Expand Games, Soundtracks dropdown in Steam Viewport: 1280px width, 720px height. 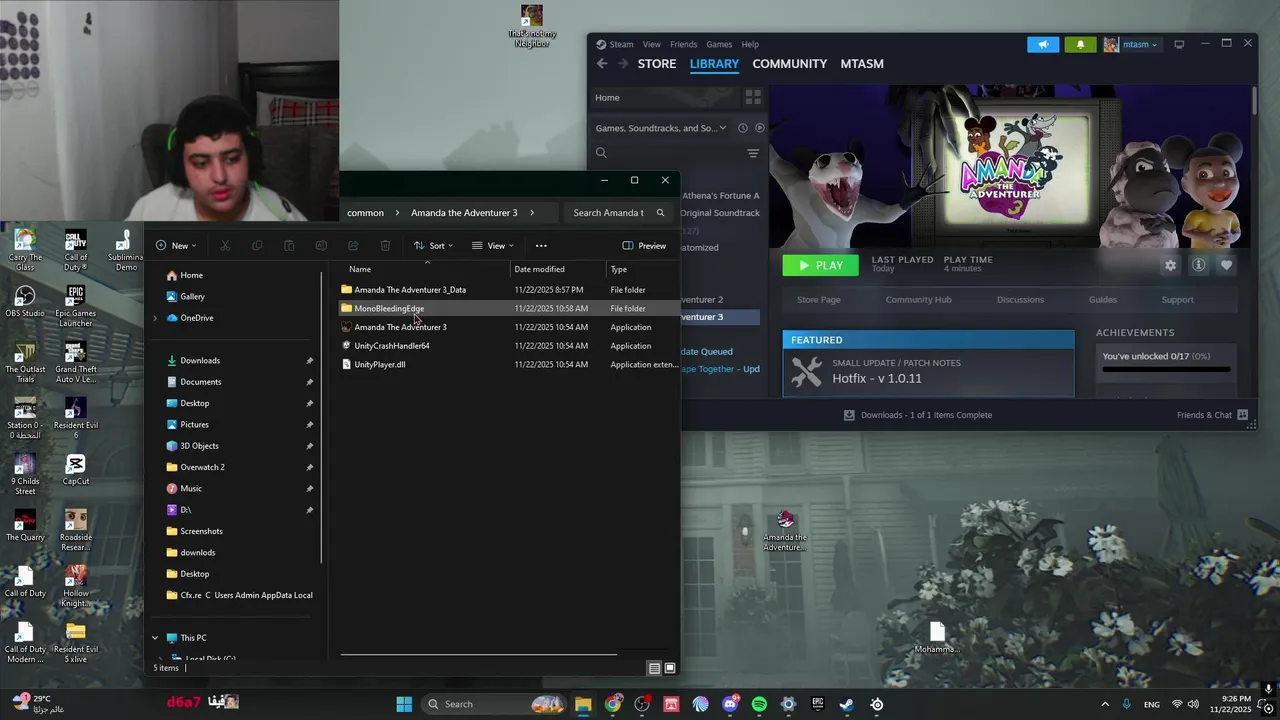pyautogui.click(x=660, y=128)
